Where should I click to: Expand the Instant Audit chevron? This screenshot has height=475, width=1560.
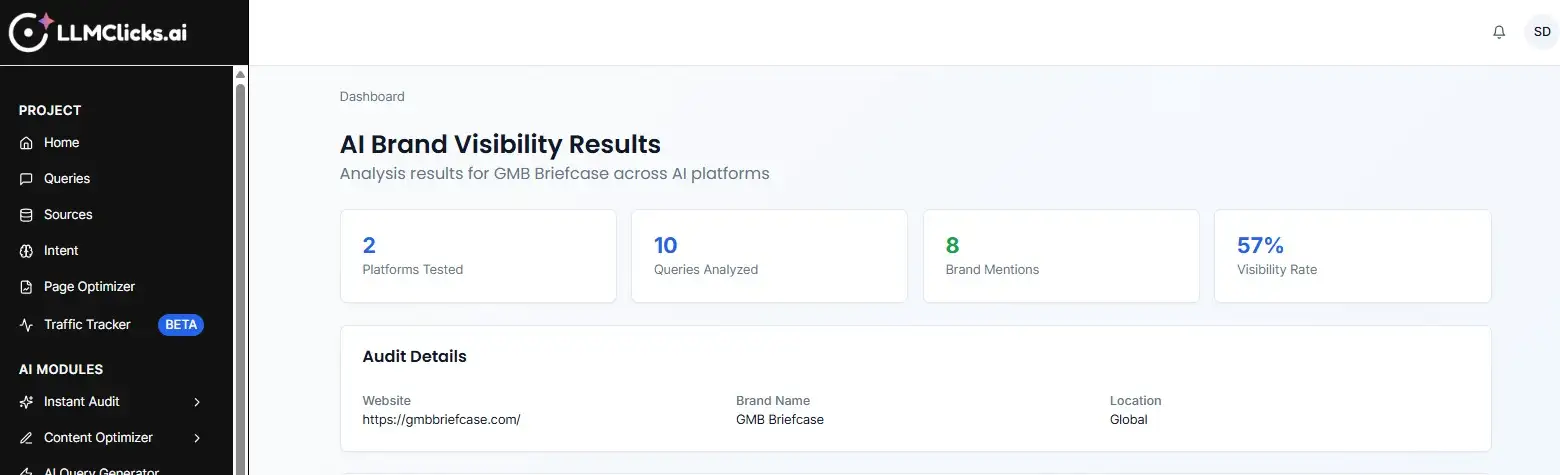click(x=197, y=402)
